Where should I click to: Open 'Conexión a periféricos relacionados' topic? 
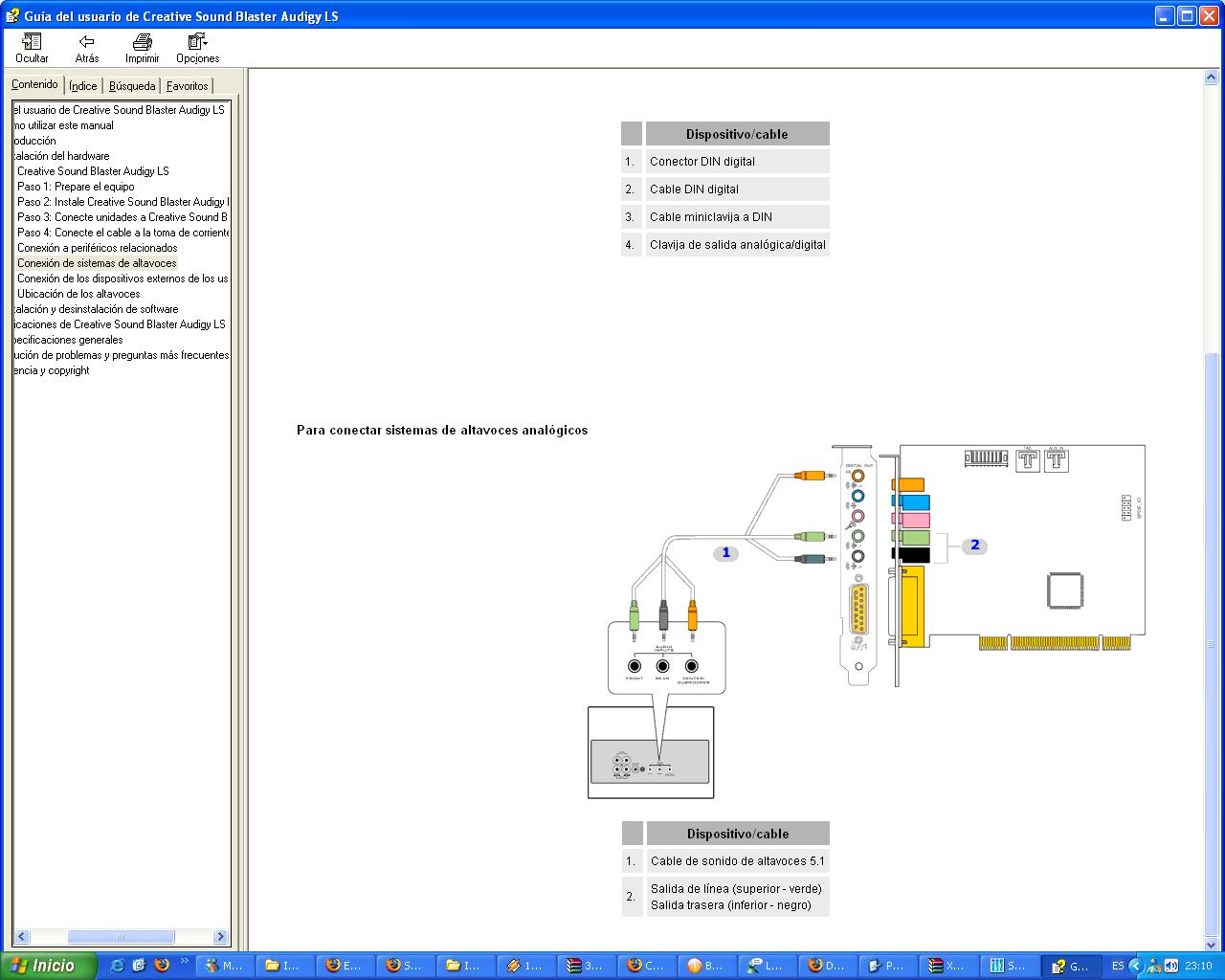pos(97,248)
